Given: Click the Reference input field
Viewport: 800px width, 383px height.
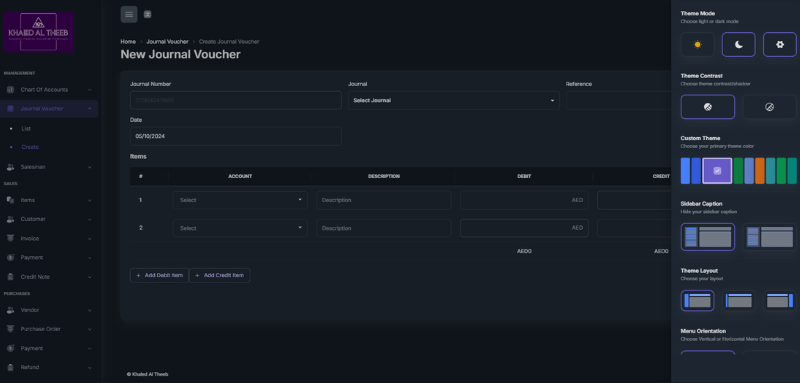Looking at the screenshot, I should click(x=618, y=100).
